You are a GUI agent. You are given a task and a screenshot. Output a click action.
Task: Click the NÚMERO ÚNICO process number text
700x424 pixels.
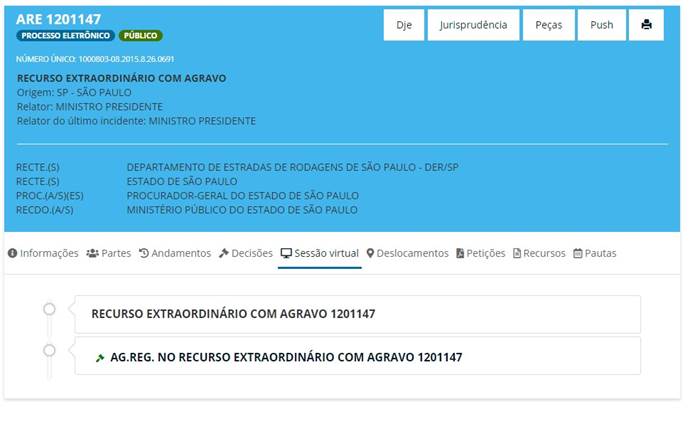(x=95, y=59)
